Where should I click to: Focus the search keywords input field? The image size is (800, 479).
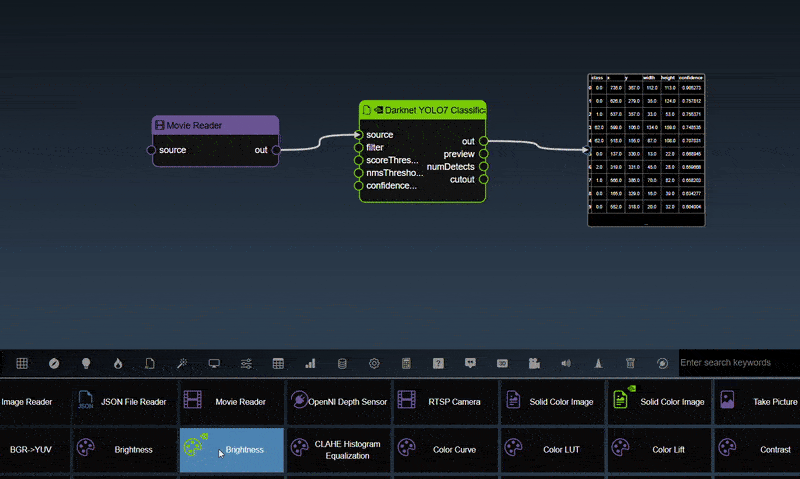pos(738,362)
